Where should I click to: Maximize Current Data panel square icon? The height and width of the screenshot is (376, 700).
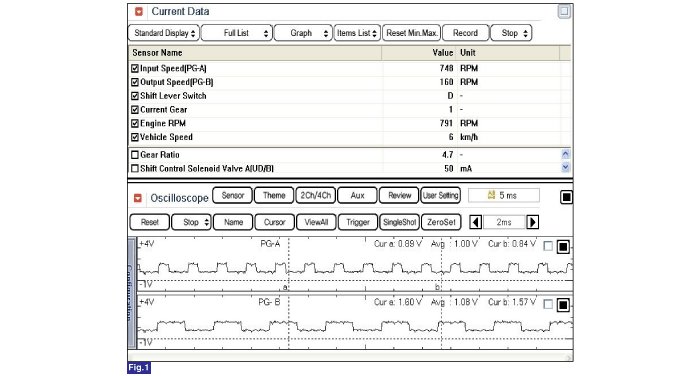tap(564, 12)
